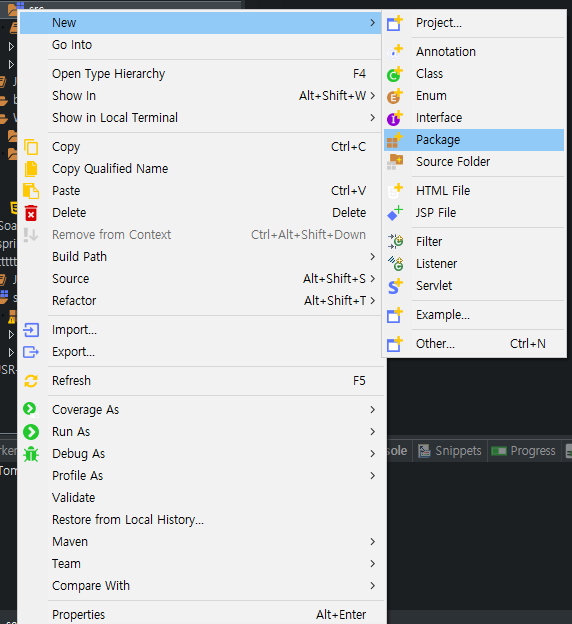This screenshot has height=624, width=572.
Task: Select Go Into from context menu
Action: [x=201, y=45]
